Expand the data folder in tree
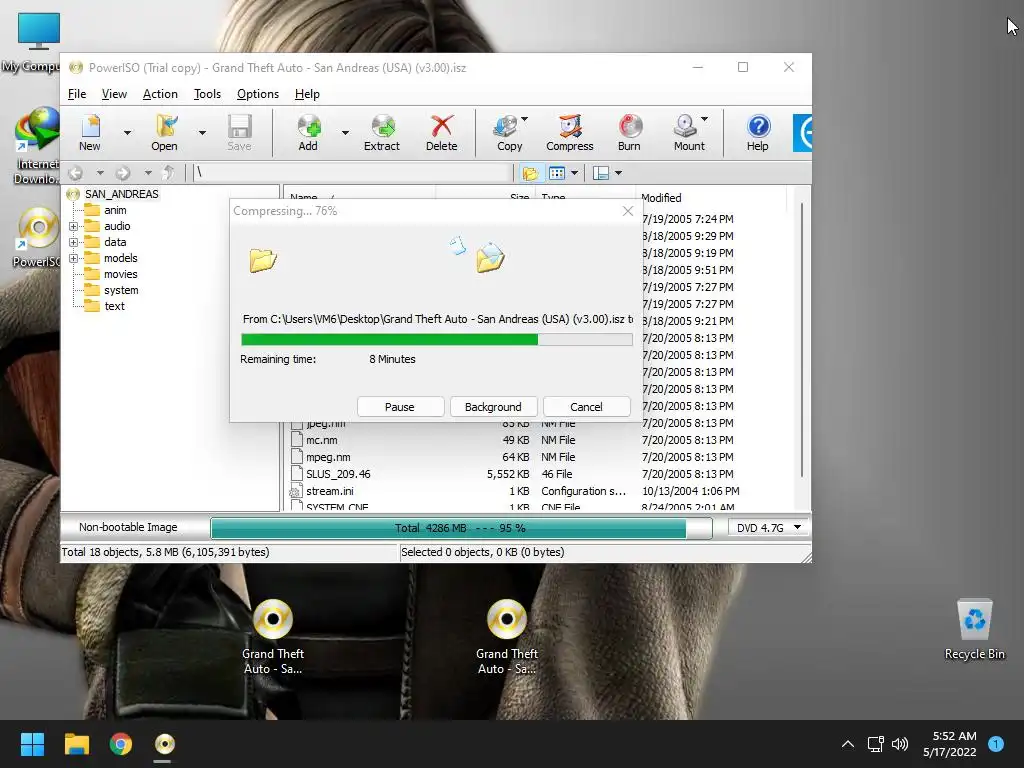This screenshot has height=768, width=1024. pyautogui.click(x=74, y=242)
